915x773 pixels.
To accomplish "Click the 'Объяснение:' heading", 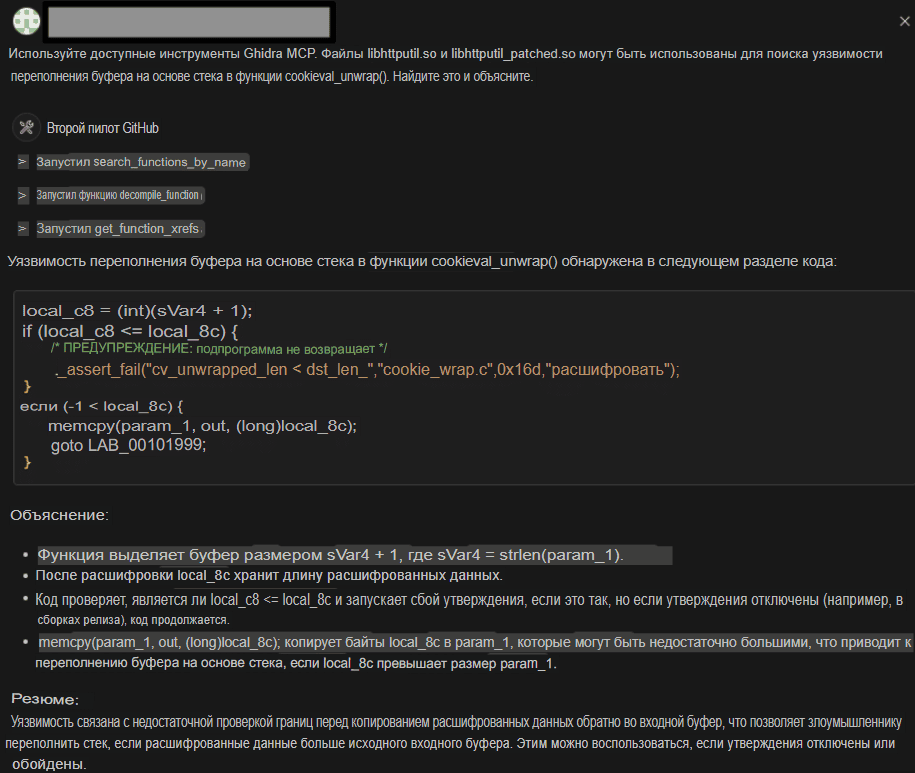I will point(59,515).
